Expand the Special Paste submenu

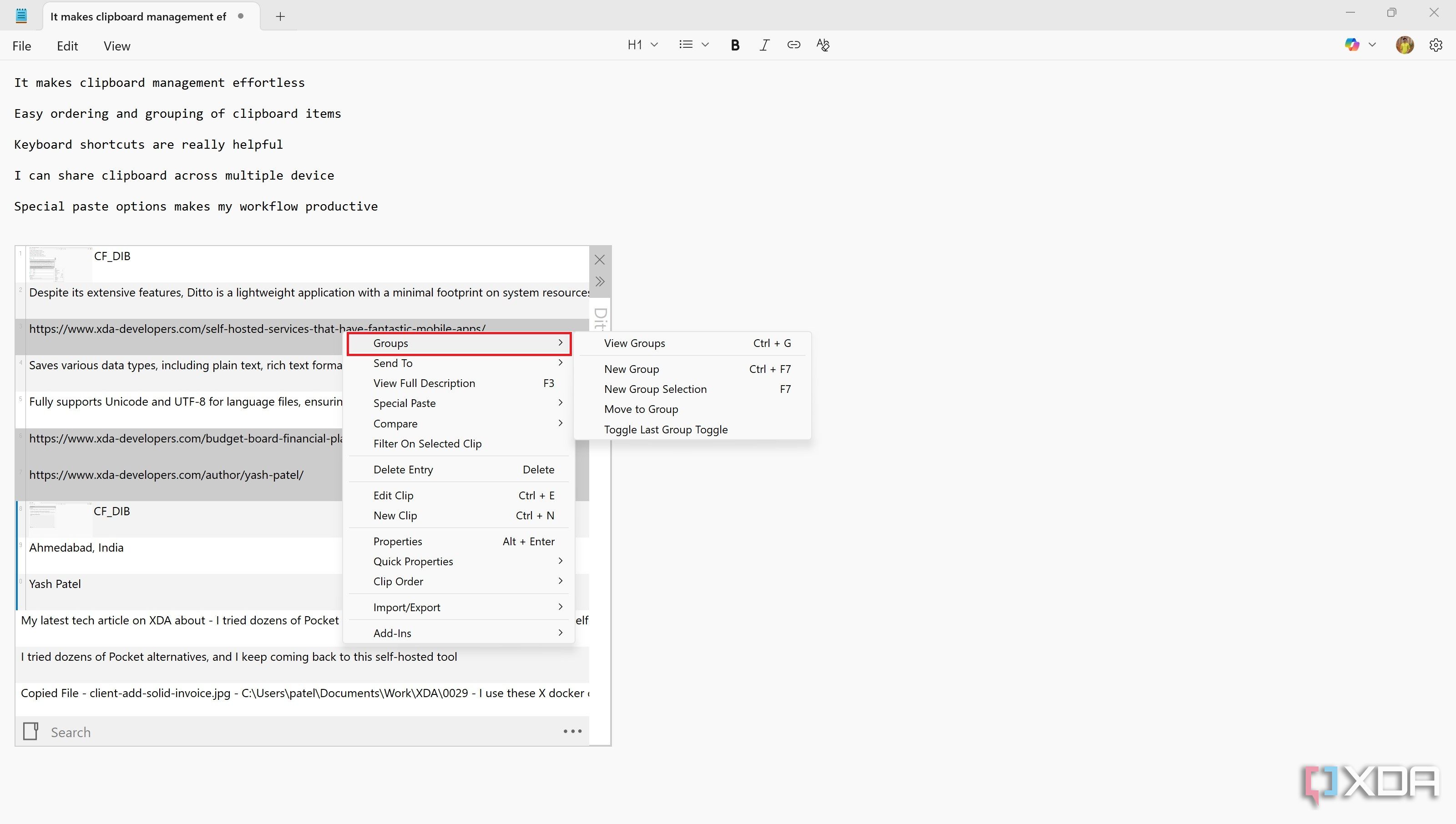point(459,403)
